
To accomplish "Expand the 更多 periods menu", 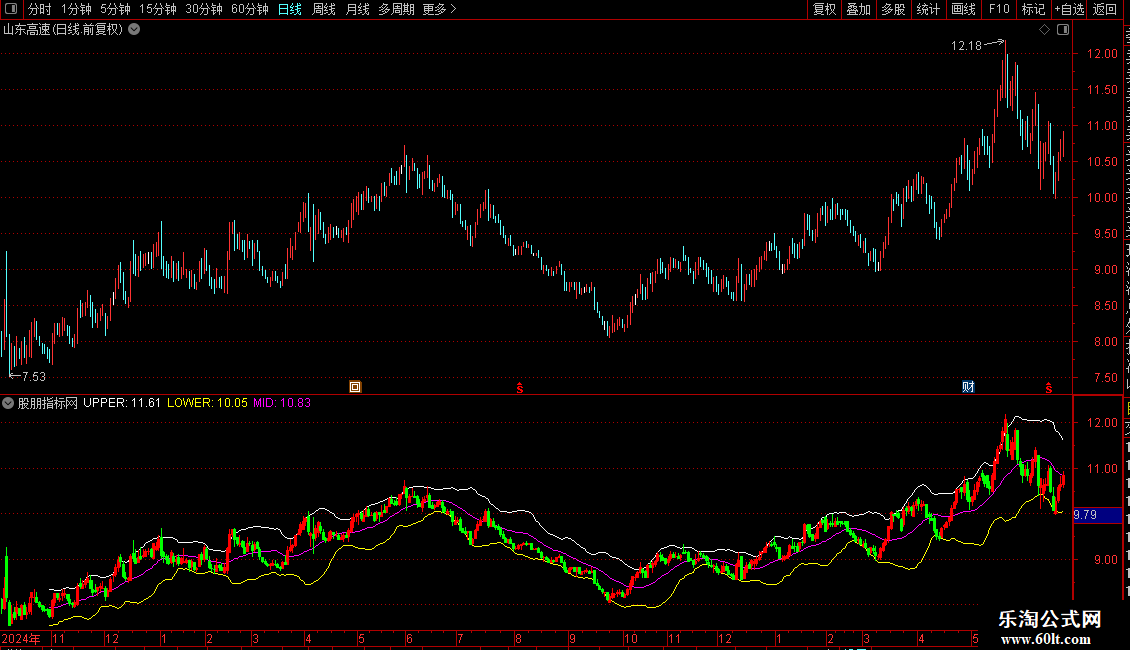I will pos(440,9).
